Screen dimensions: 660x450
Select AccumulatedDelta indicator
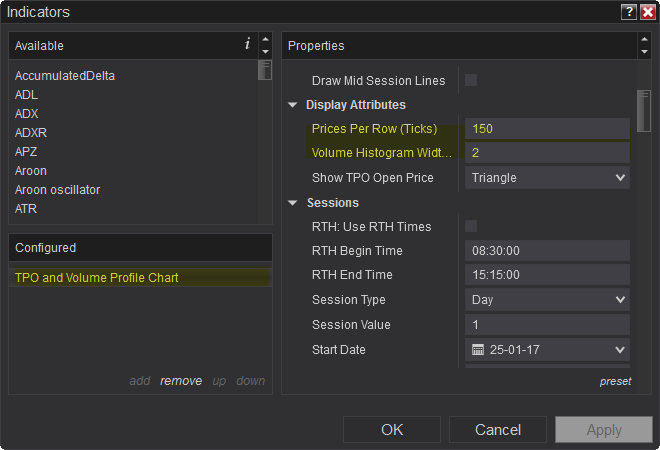coord(65,76)
